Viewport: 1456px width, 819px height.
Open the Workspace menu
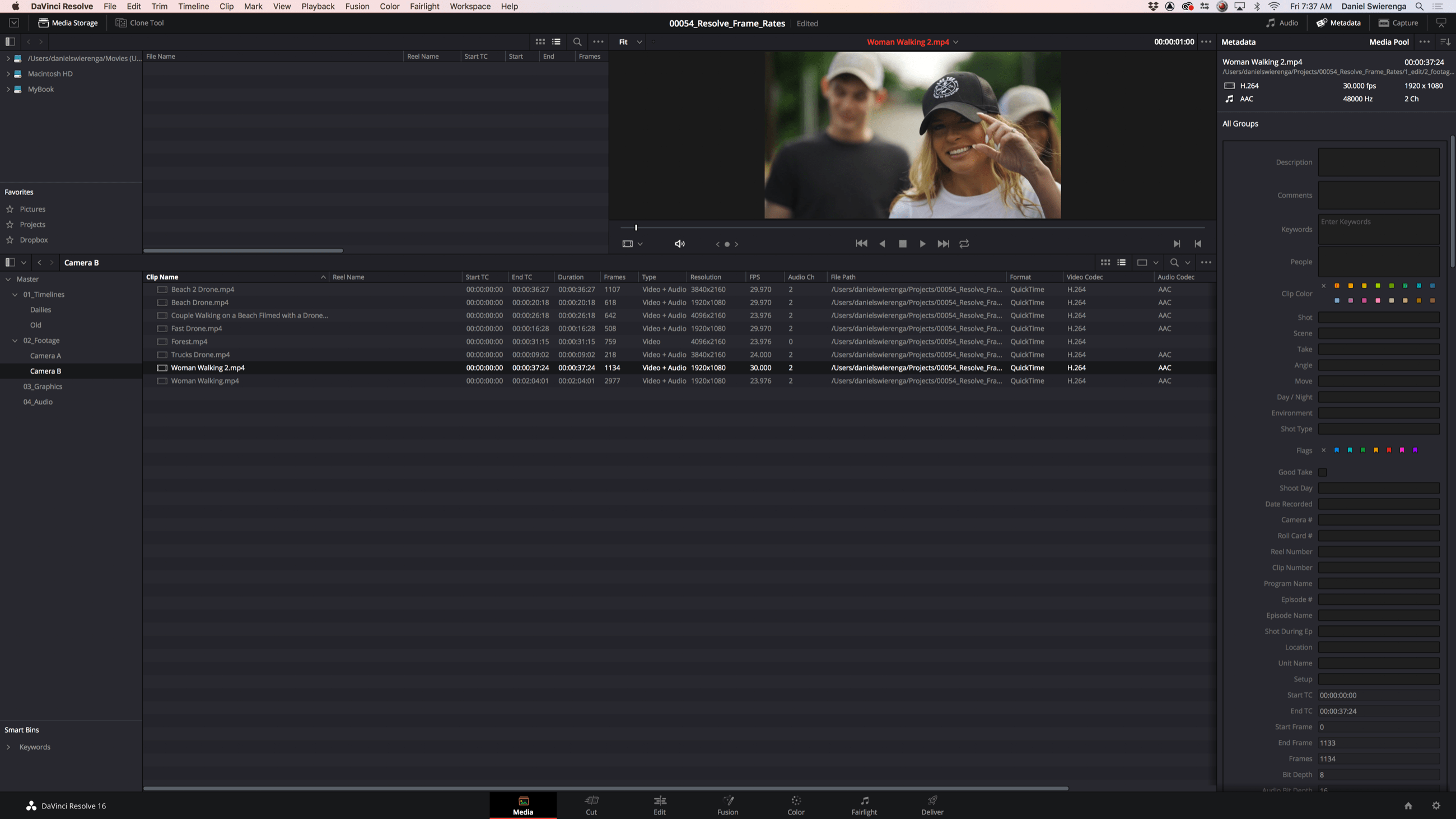[x=470, y=6]
